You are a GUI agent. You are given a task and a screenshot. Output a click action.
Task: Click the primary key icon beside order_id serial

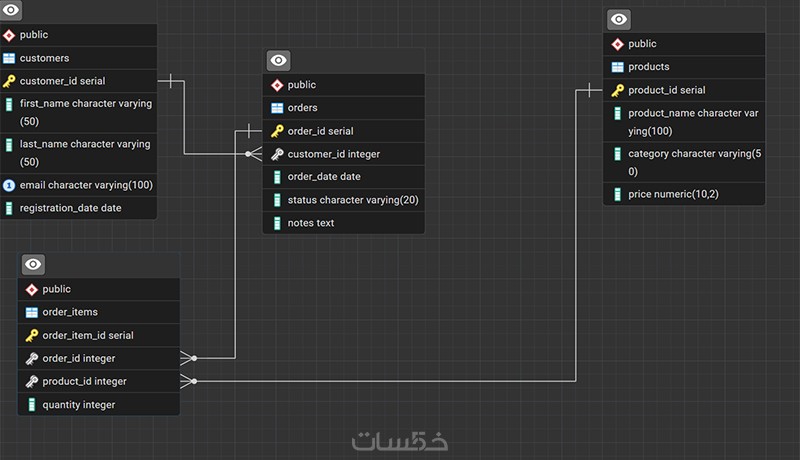[x=277, y=131]
